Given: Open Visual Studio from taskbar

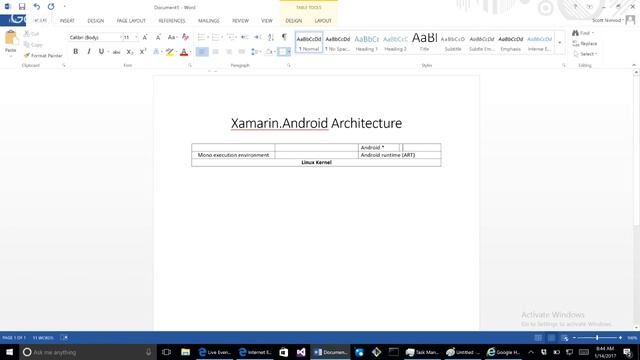Looking at the screenshot, I should click(301, 352).
